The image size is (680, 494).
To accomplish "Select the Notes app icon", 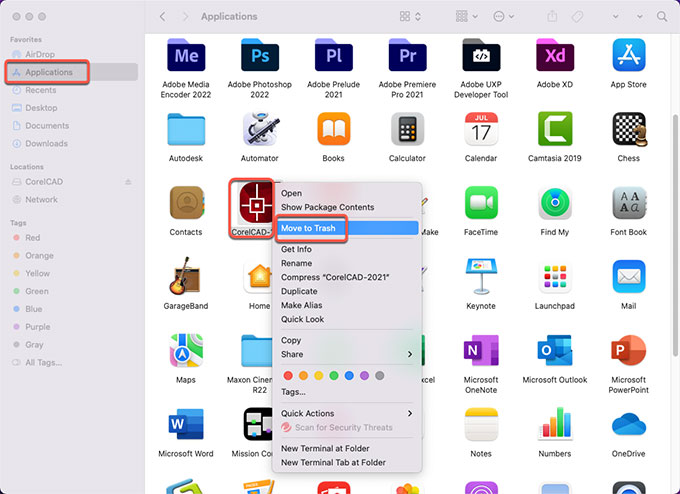I will click(x=481, y=424).
